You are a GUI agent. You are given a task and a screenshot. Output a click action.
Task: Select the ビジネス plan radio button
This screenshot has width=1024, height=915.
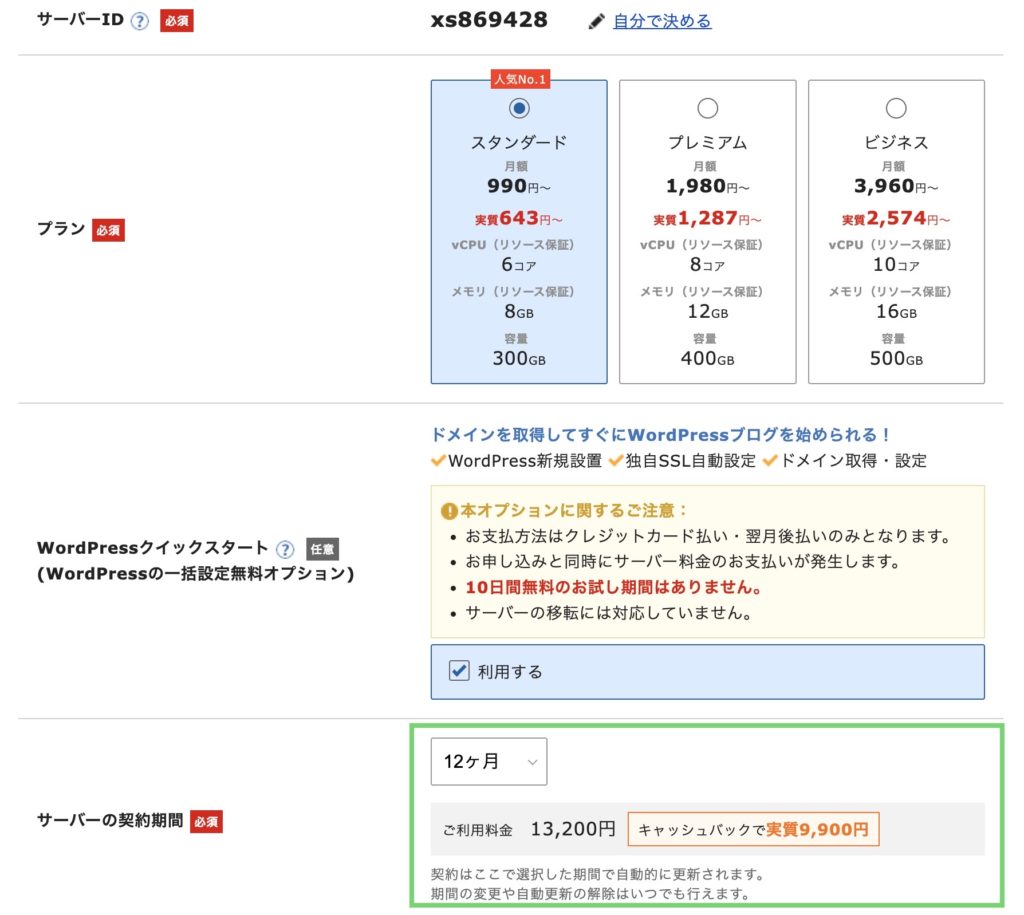coord(896,108)
